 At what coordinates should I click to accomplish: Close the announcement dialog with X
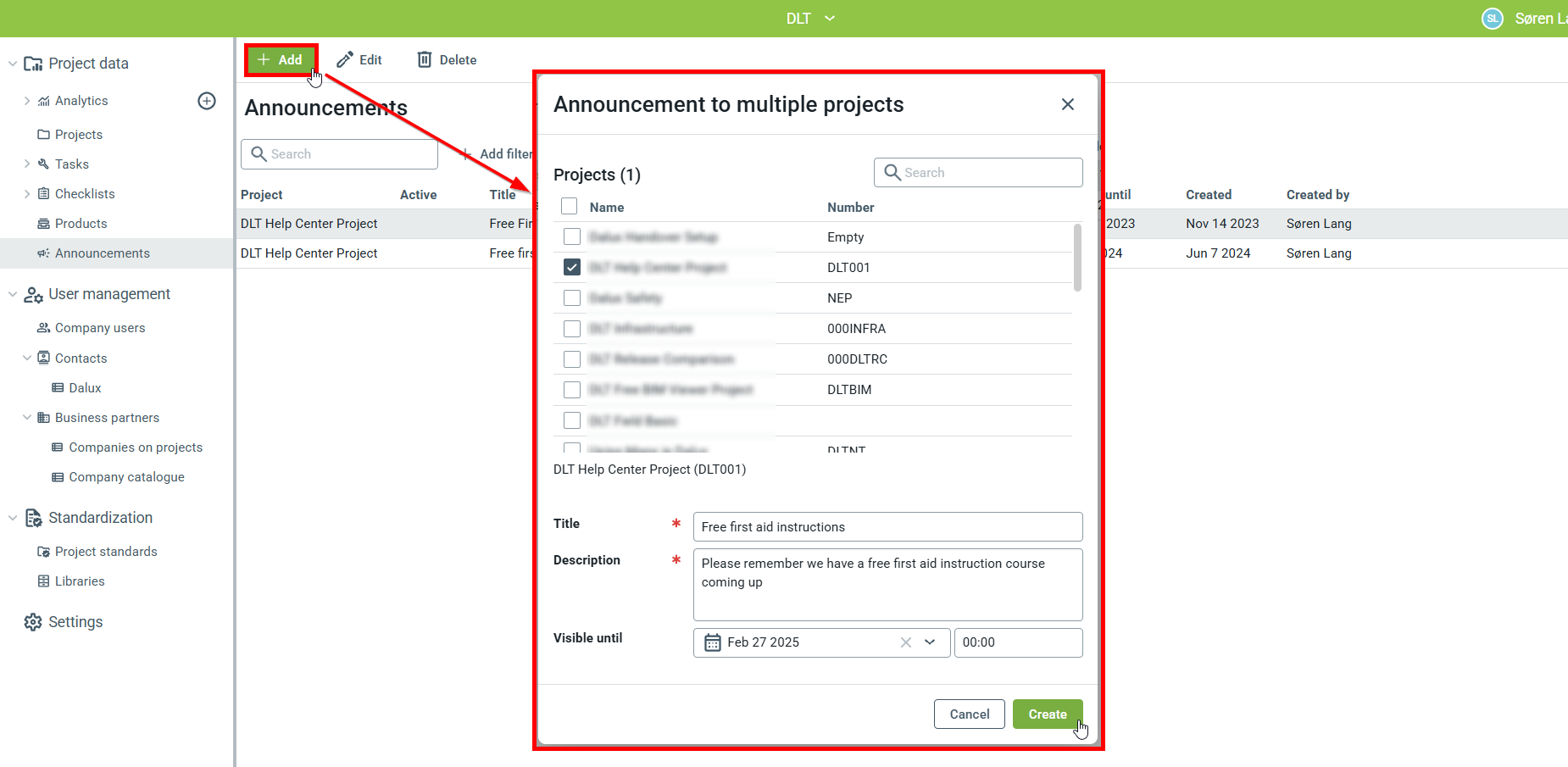coord(1067,104)
